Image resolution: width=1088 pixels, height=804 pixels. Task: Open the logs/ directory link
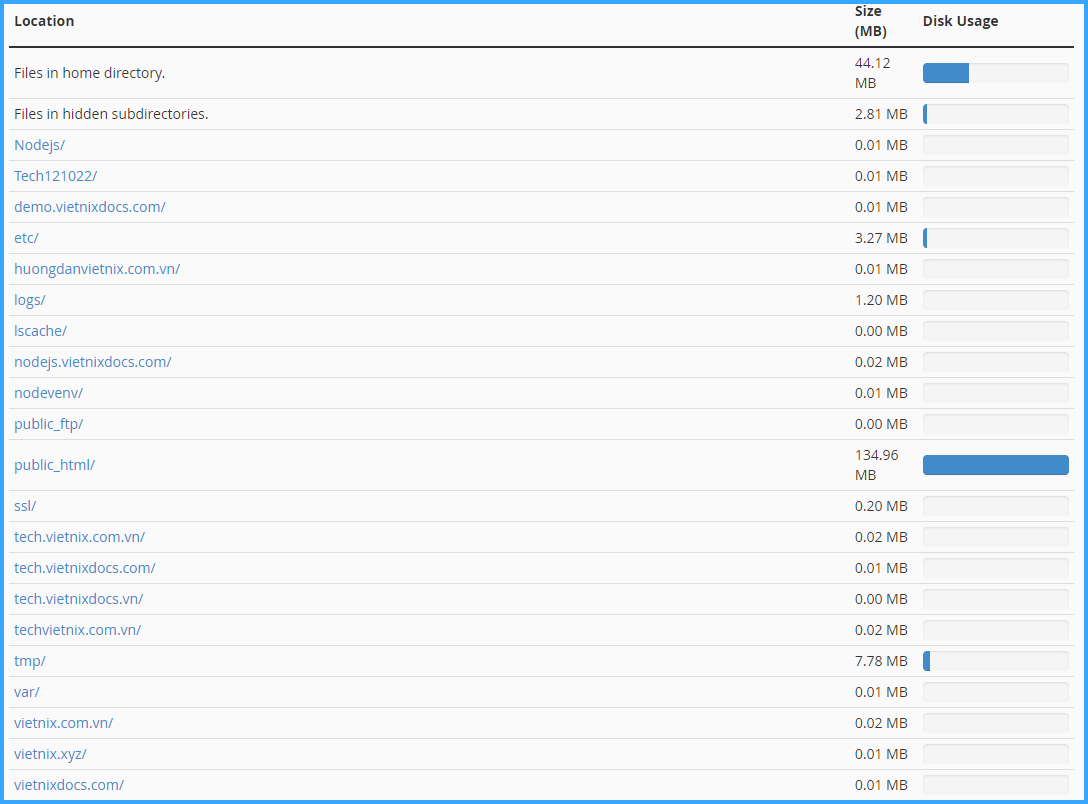[x=30, y=300]
